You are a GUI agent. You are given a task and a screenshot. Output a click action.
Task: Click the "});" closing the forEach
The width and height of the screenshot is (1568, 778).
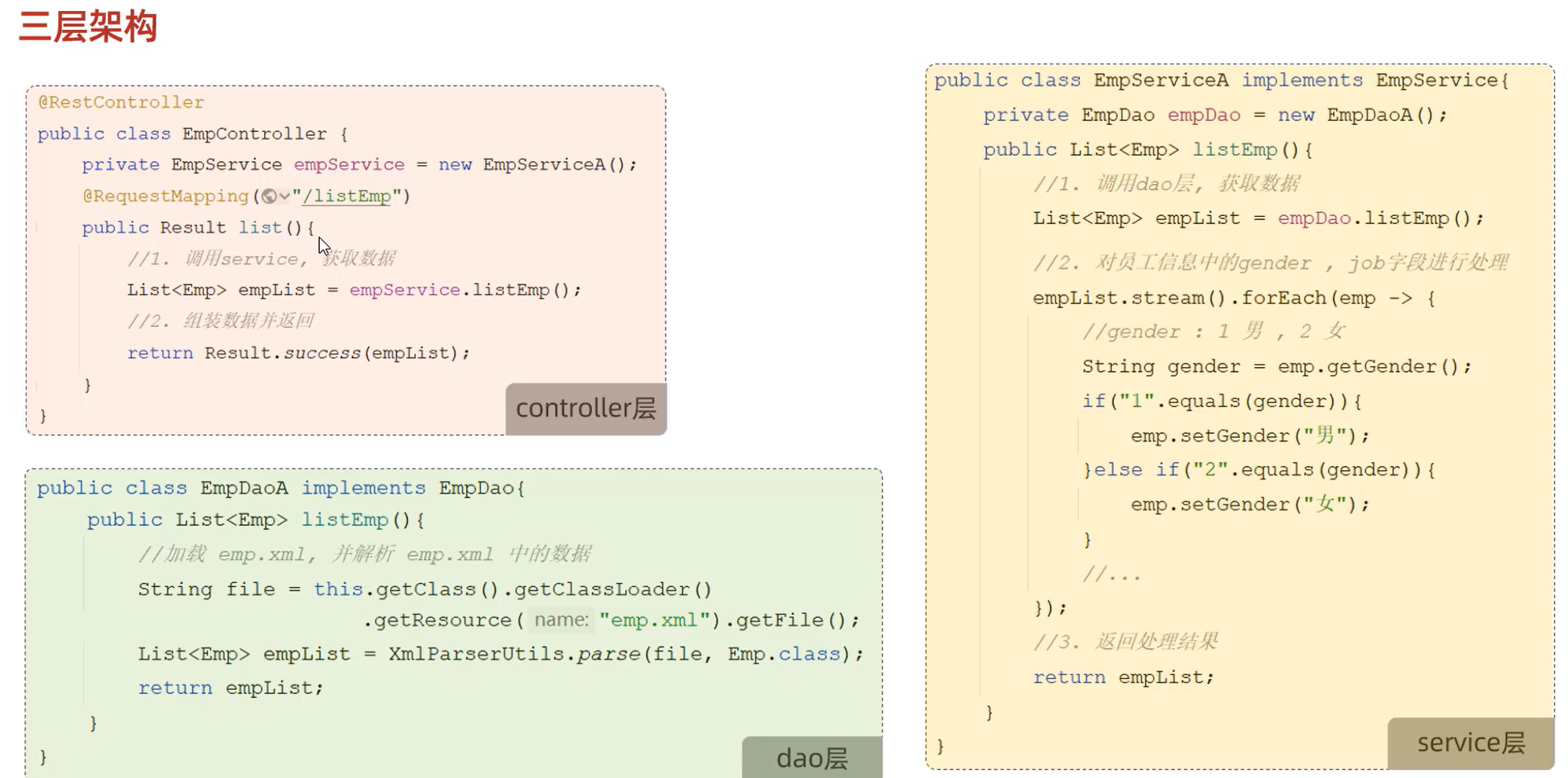(x=1050, y=607)
